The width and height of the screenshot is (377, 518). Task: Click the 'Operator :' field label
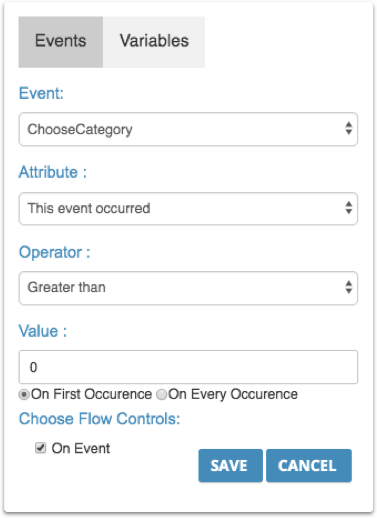55,252
